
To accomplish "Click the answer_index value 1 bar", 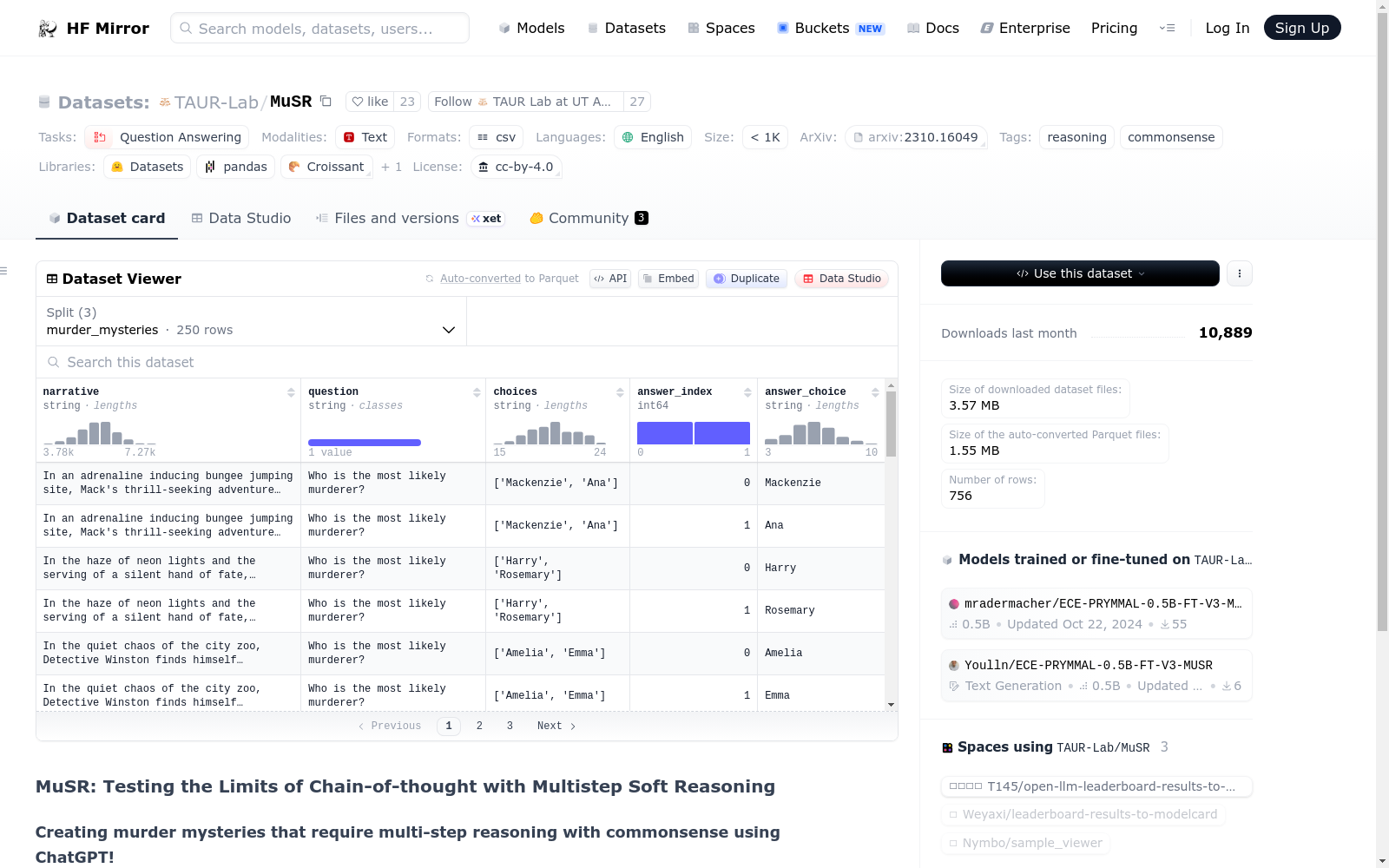I will click(722, 433).
